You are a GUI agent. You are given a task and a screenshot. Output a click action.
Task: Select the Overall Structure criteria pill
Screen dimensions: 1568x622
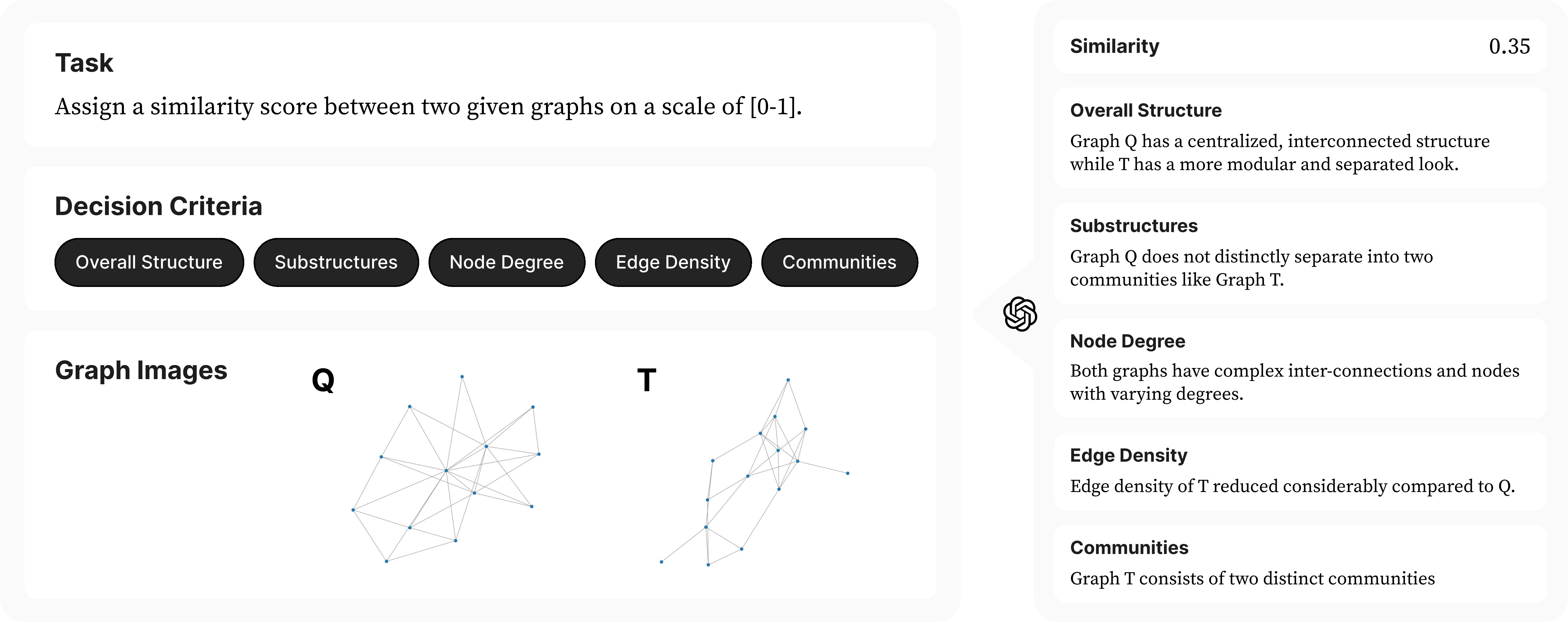[149, 262]
